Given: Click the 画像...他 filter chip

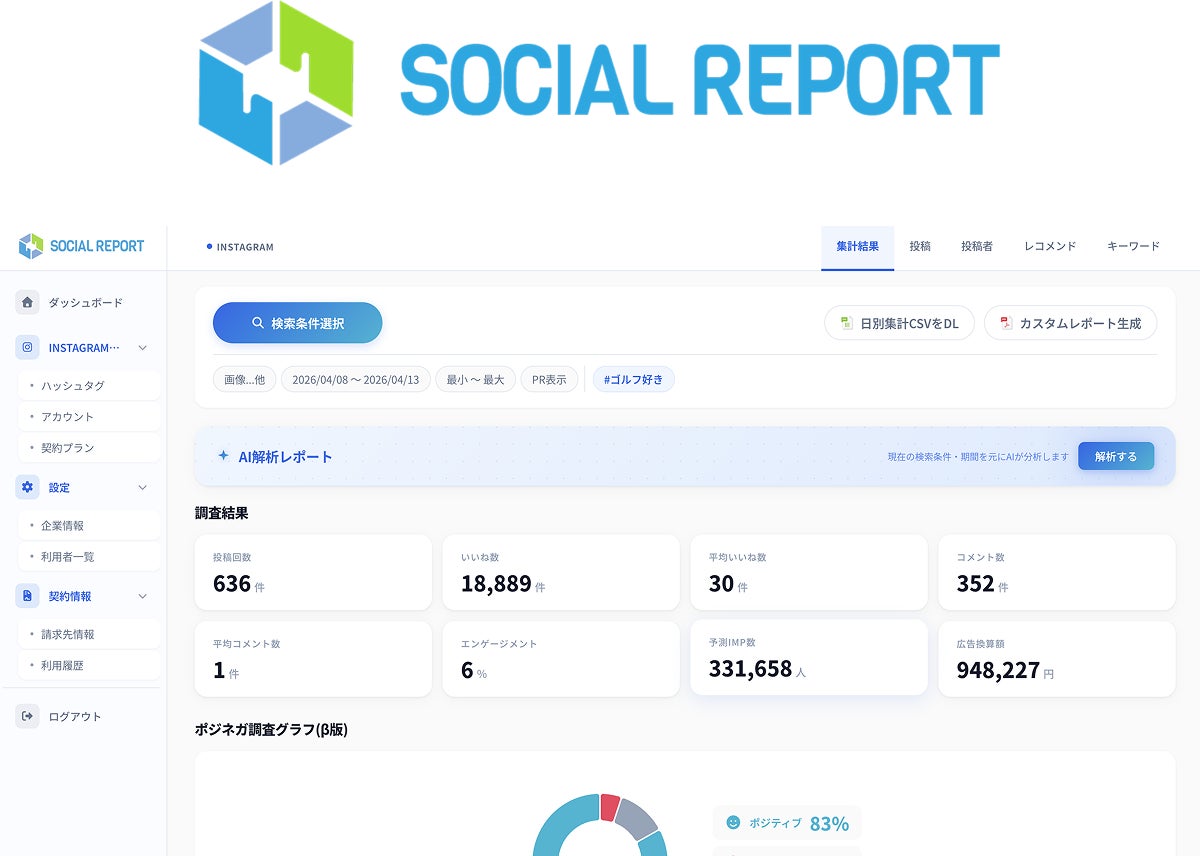Looking at the screenshot, I should [244, 380].
